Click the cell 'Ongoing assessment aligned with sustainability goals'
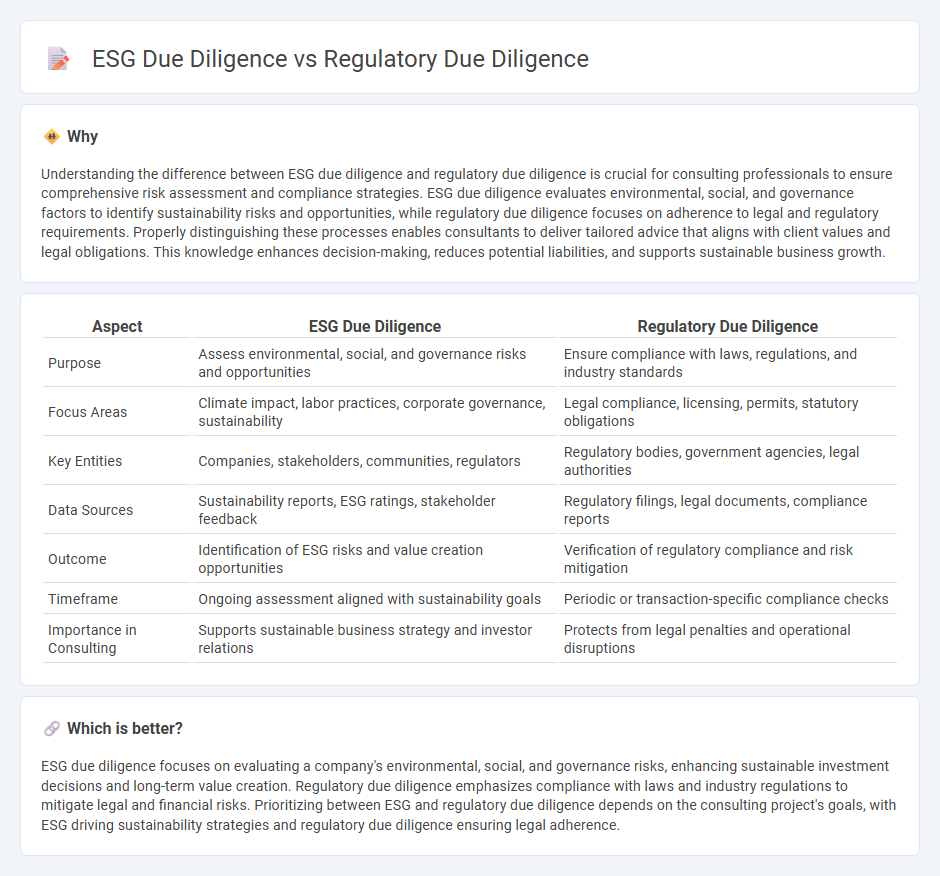 coord(375,599)
